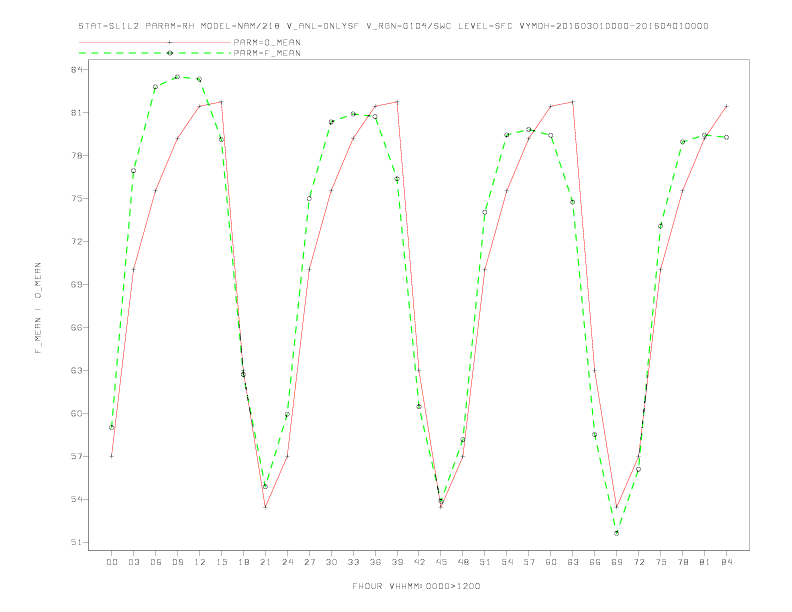Click x-axis tick label 27
This screenshot has width=792, height=612.
pos(309,562)
